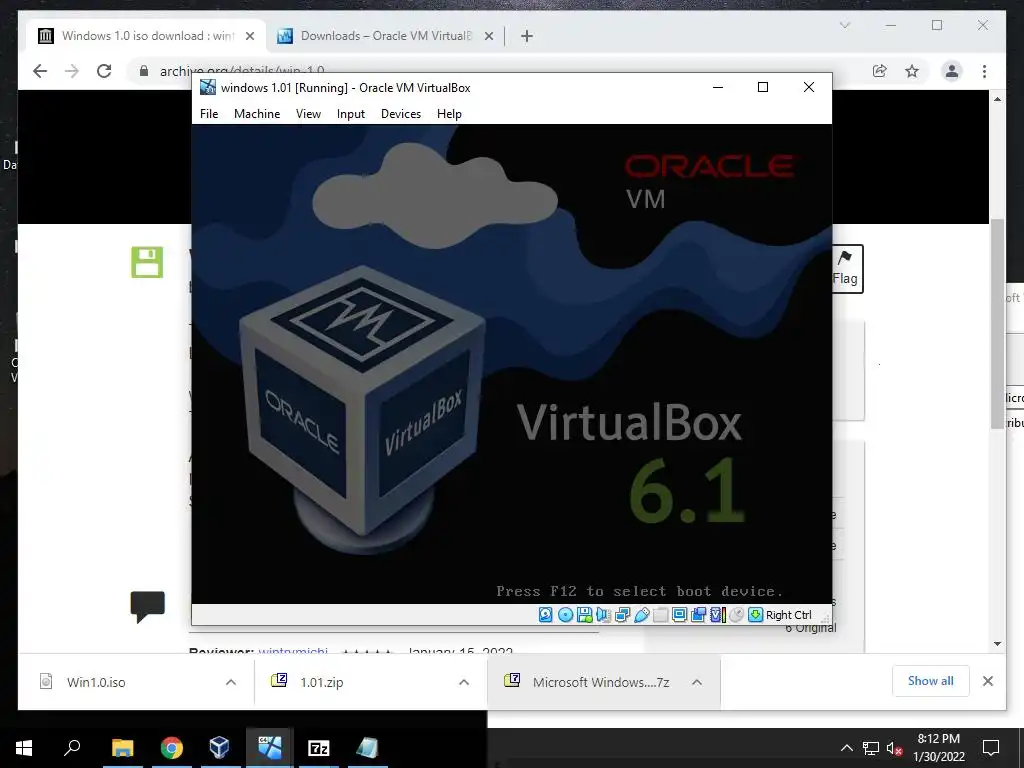Bookmark this page with the star icon
Image resolution: width=1024 pixels, height=768 pixels.
click(x=912, y=71)
